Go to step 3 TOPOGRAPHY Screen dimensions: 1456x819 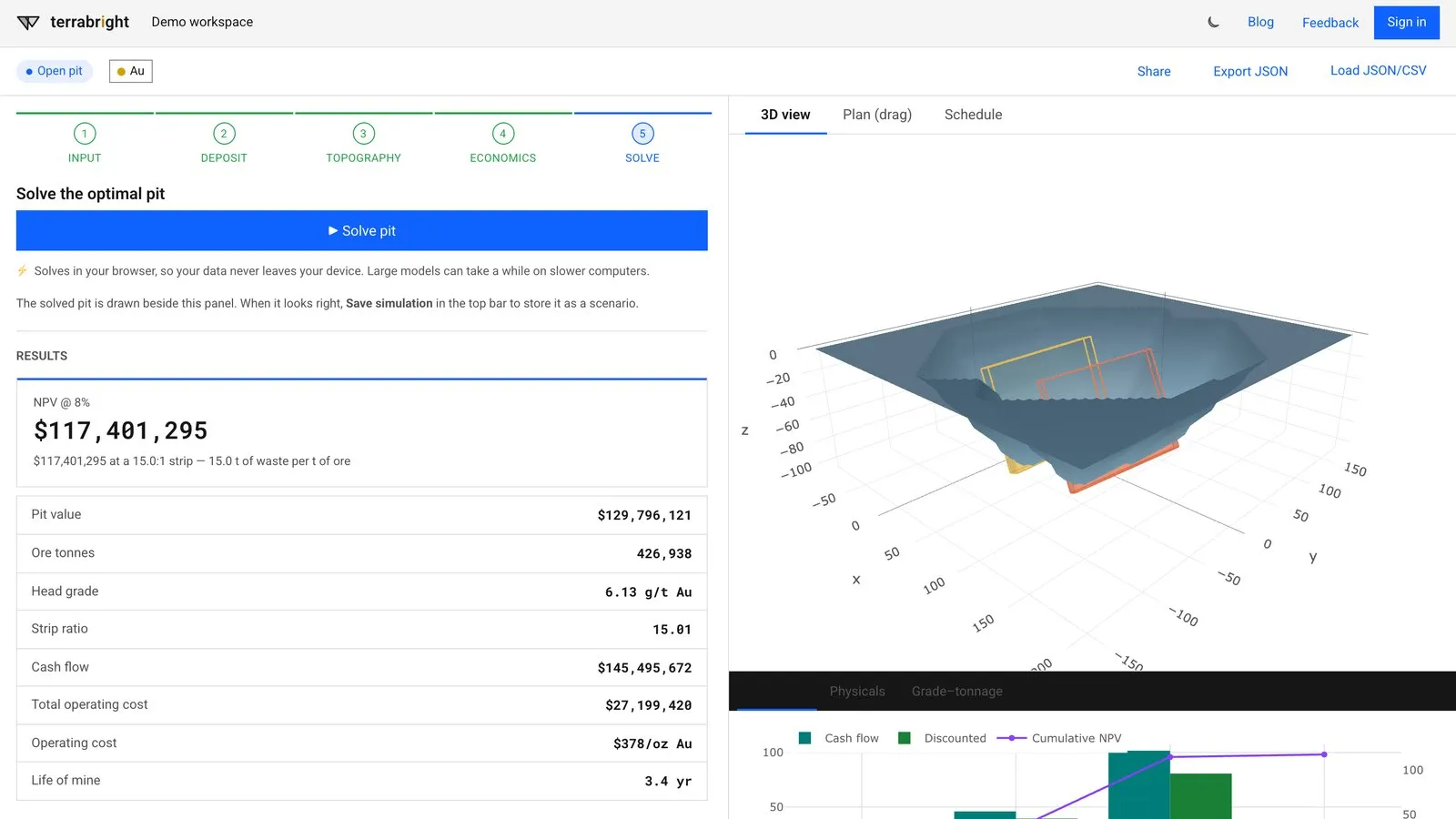click(x=363, y=143)
